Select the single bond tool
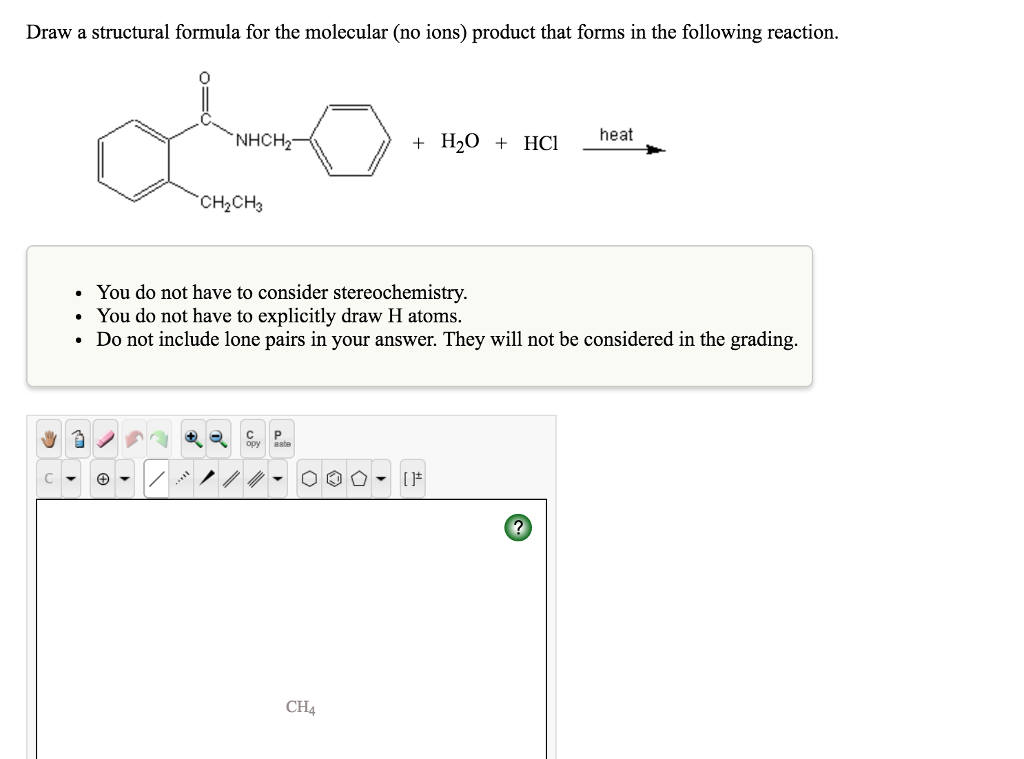The height and width of the screenshot is (759, 1024). (157, 478)
